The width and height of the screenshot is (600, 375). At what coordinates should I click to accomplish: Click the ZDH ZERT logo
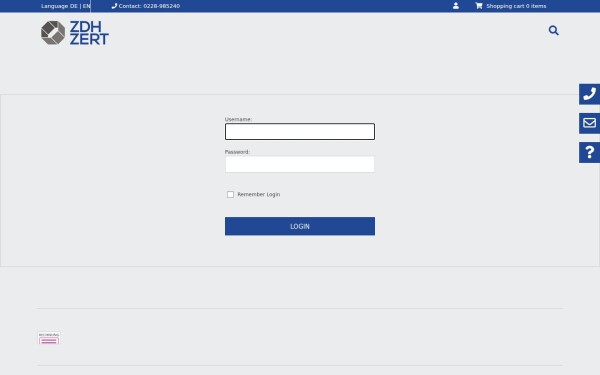point(75,33)
